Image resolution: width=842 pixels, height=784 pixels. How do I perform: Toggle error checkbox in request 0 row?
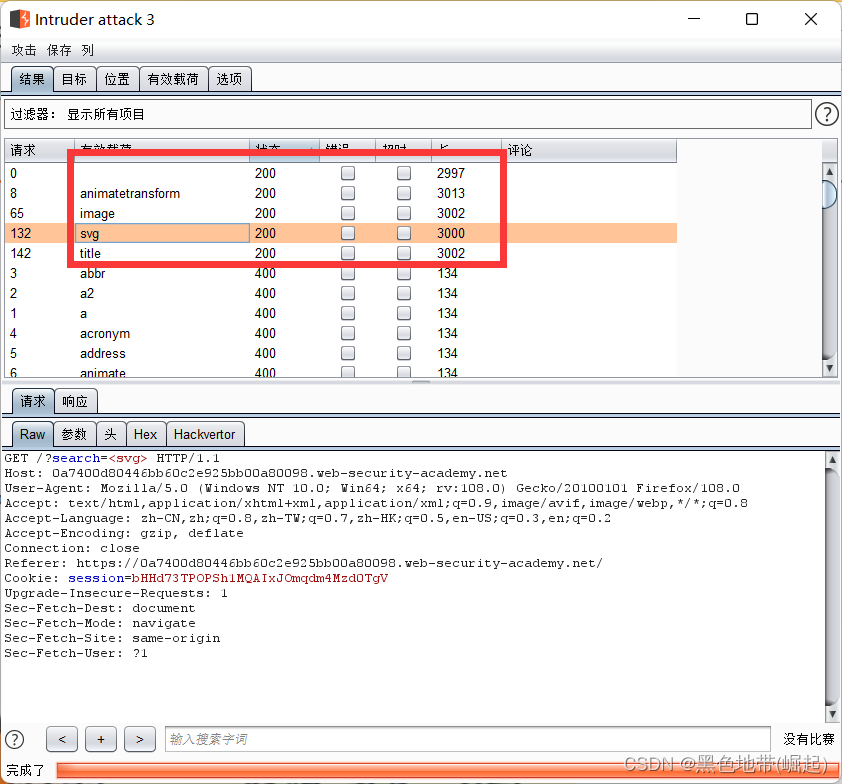click(x=348, y=173)
